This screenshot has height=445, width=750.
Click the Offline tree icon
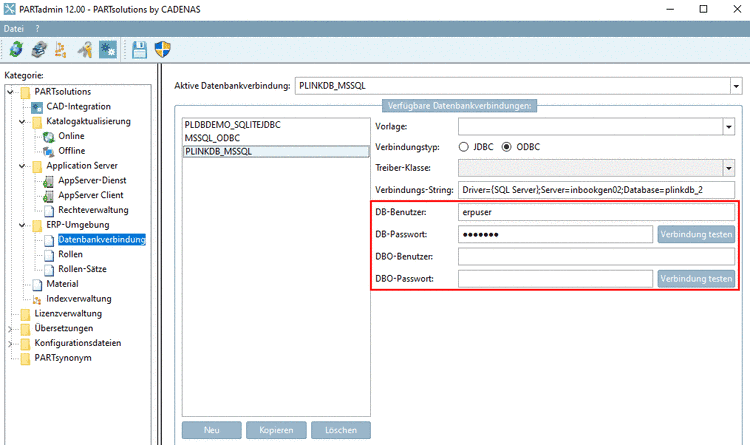pyautogui.click(x=49, y=151)
